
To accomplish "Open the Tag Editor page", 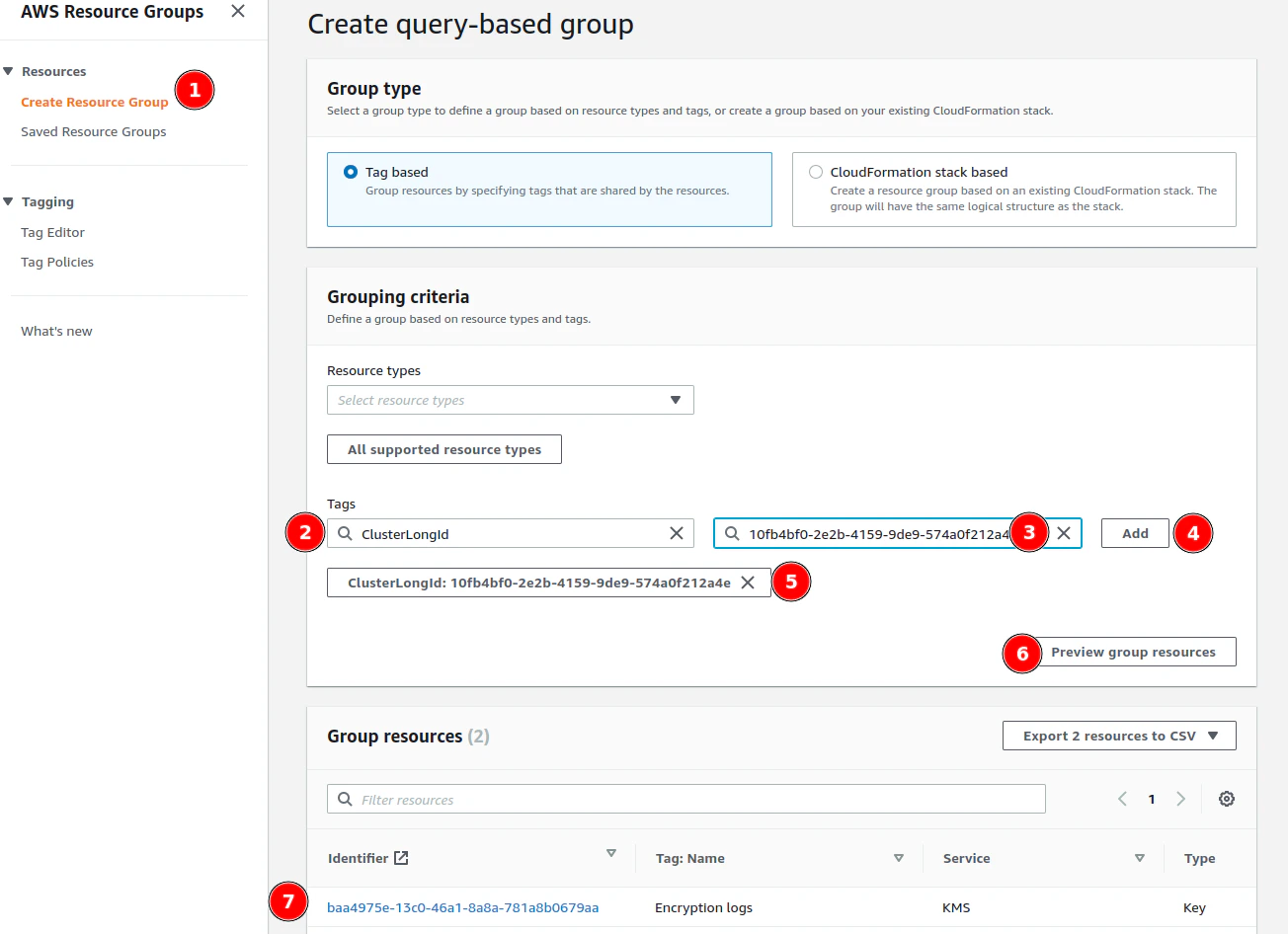I will [52, 232].
